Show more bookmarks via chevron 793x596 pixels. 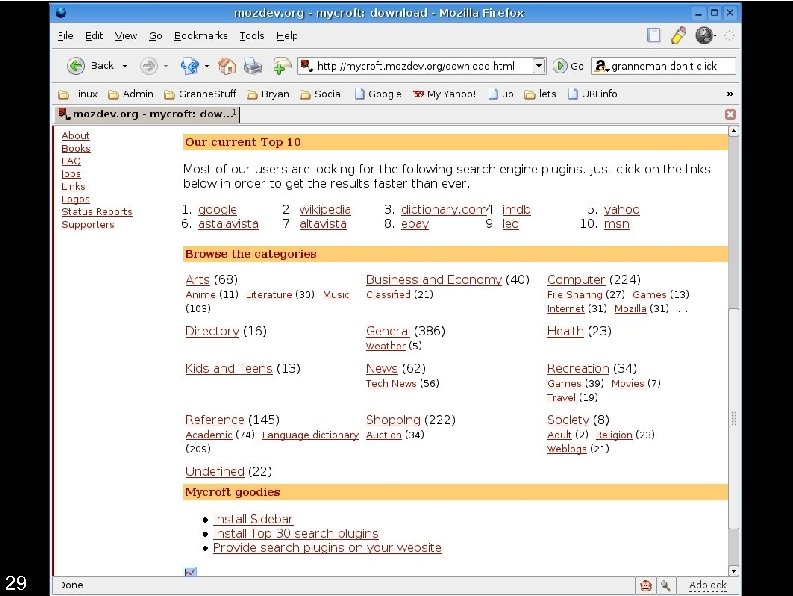pyautogui.click(x=730, y=94)
